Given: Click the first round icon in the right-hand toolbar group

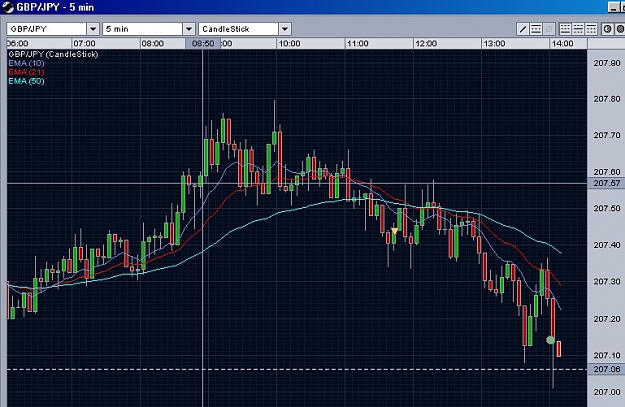Looking at the screenshot, I should tap(607, 29).
